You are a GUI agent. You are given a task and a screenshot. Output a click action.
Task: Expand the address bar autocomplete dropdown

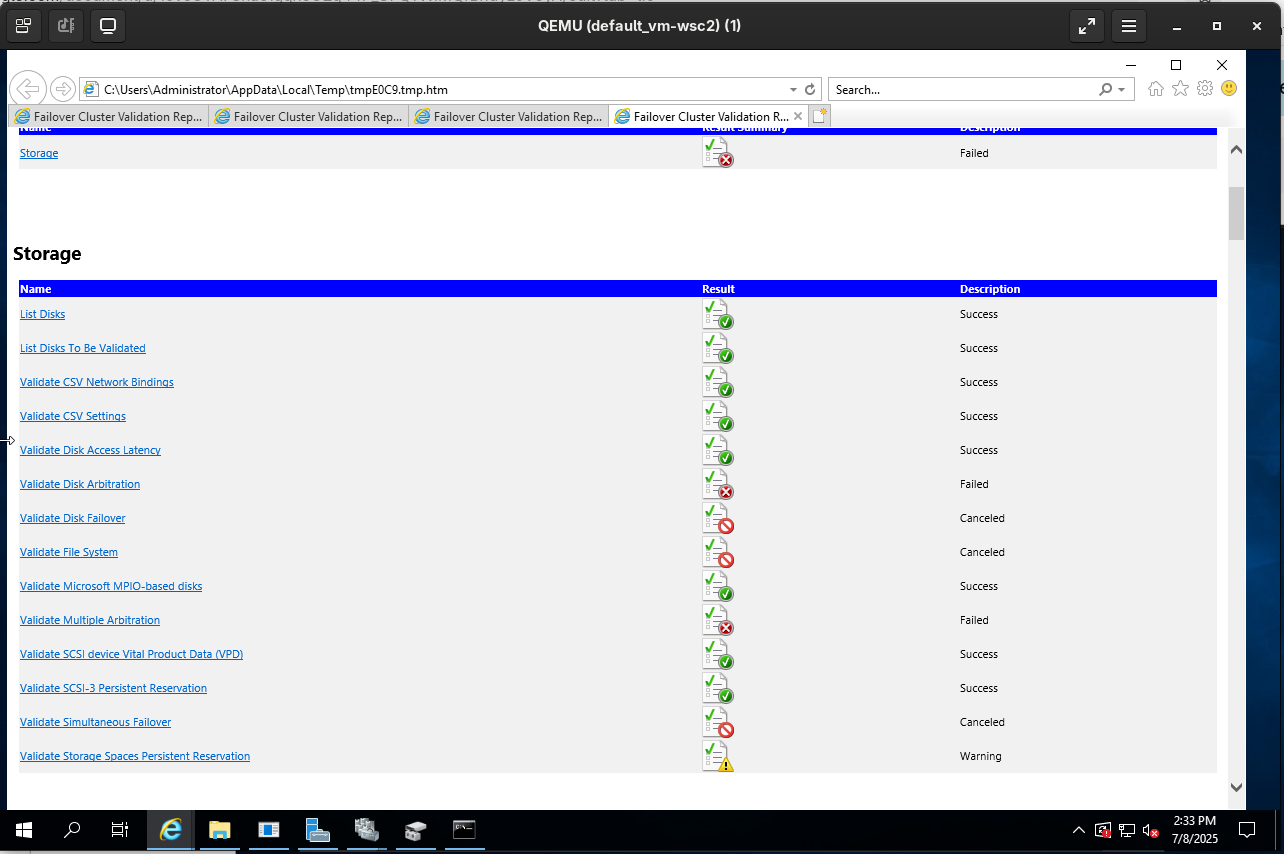793,89
